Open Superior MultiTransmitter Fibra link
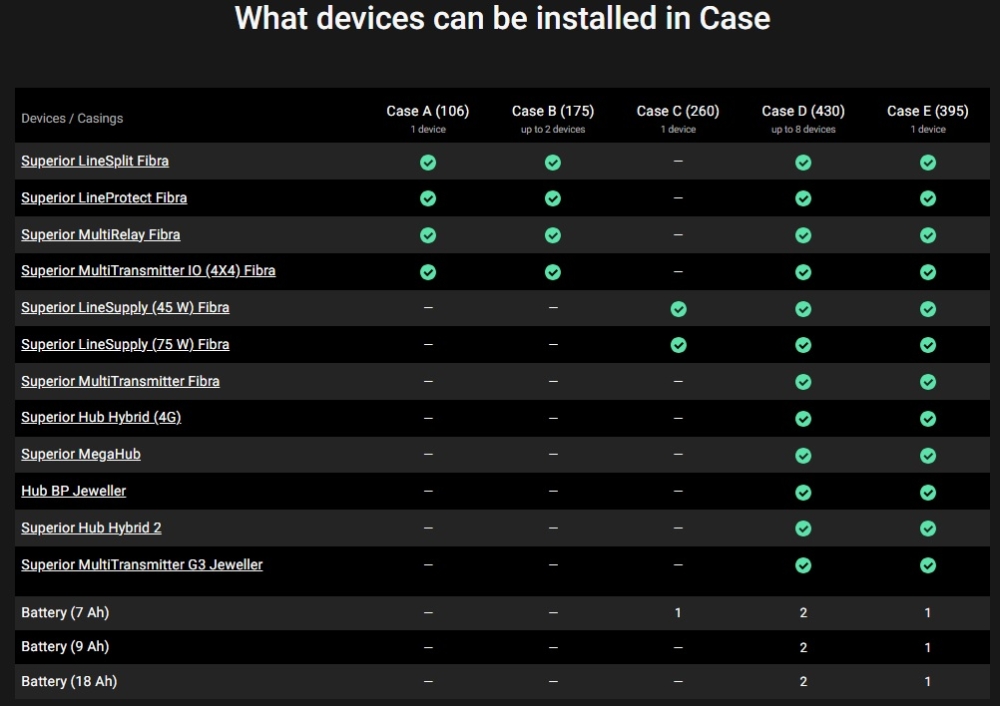 pyautogui.click(x=121, y=381)
